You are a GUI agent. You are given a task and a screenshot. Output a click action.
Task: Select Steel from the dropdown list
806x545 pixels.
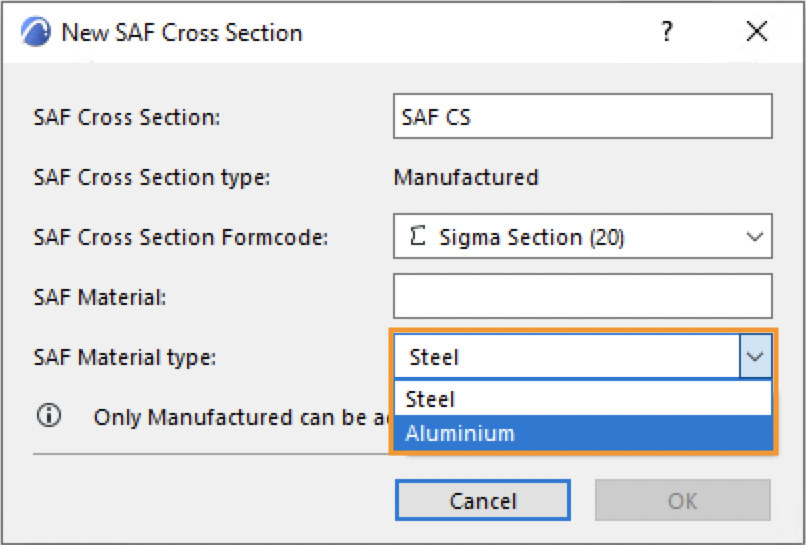(431, 399)
